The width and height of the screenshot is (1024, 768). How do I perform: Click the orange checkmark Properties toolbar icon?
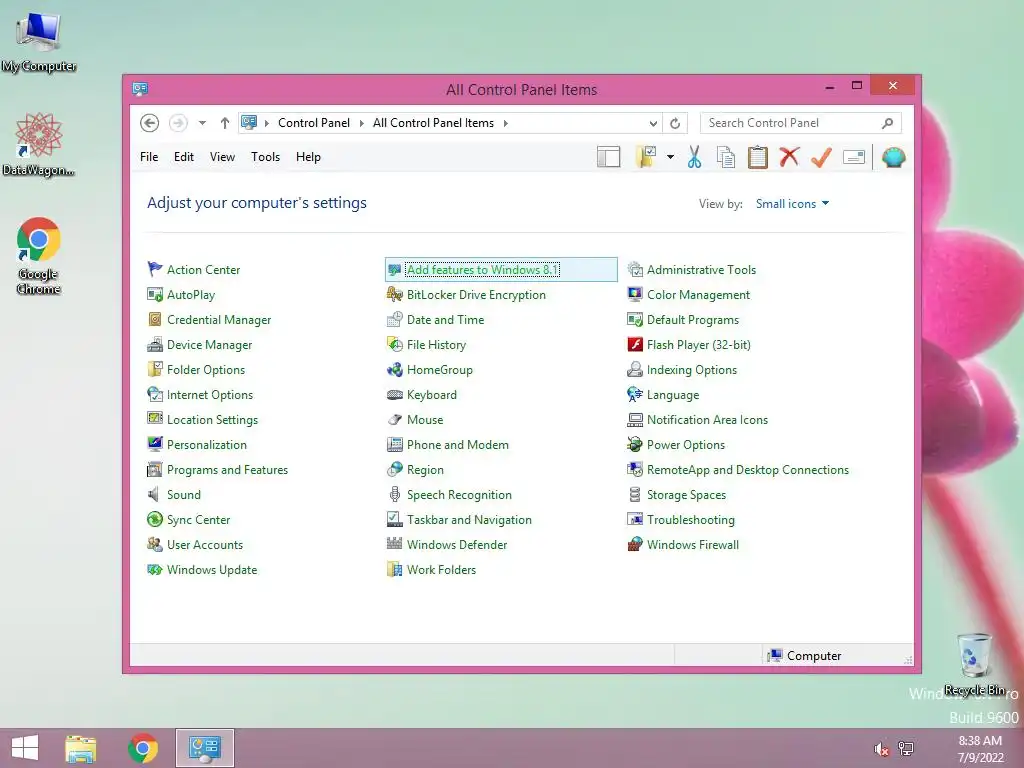tap(821, 157)
